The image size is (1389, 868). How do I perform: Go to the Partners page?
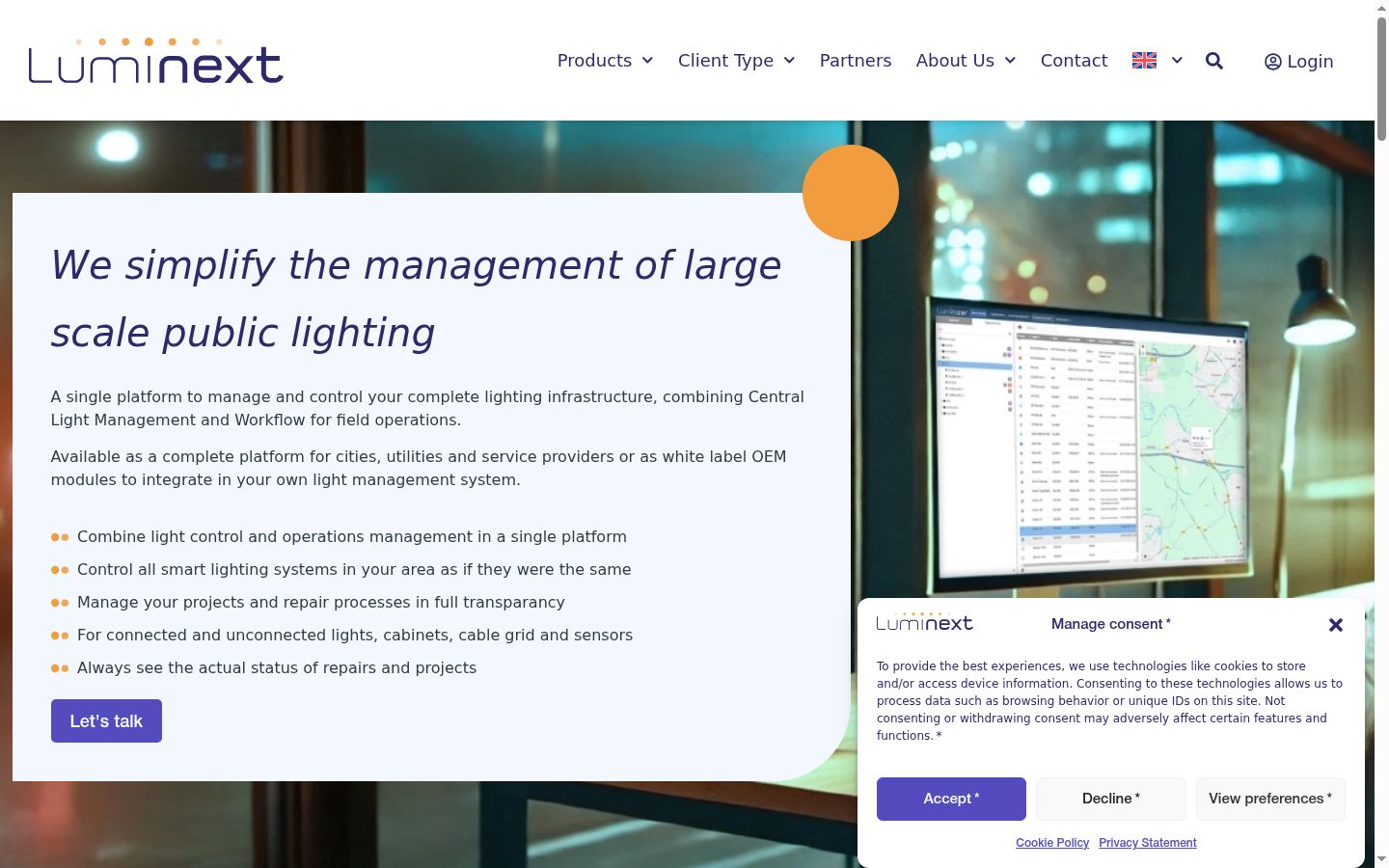coord(856,61)
